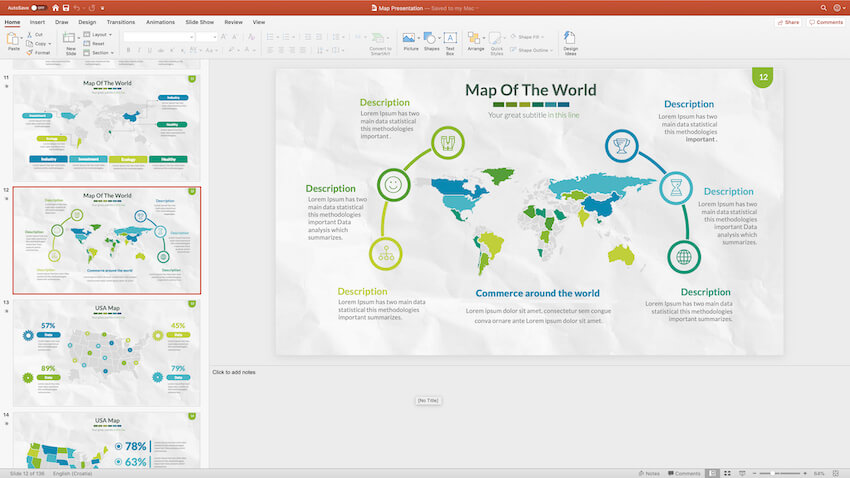Open the Arrange tool
850x478 pixels.
(476, 40)
